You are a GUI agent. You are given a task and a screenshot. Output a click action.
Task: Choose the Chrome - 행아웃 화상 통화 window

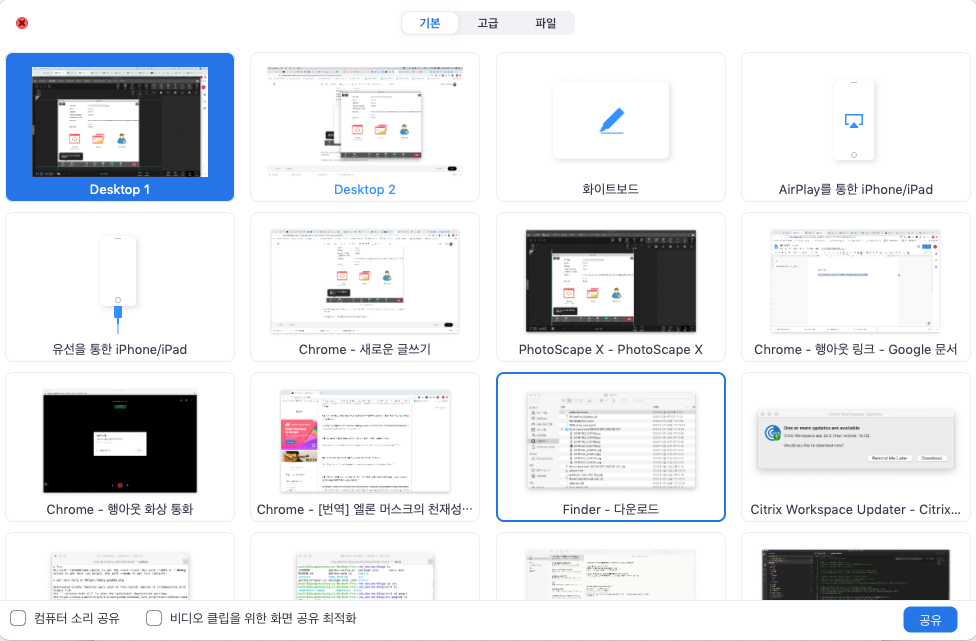[x=120, y=447]
